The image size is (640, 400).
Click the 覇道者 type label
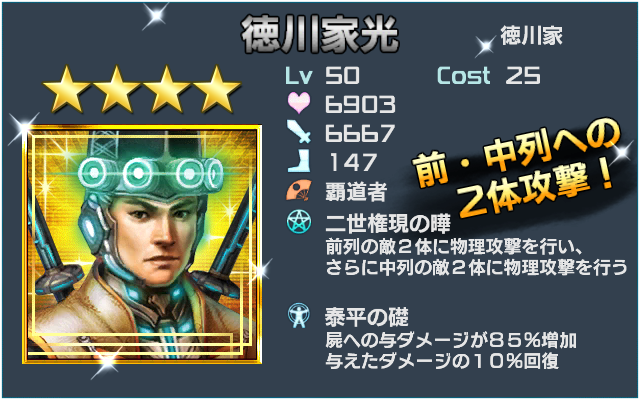point(356,191)
